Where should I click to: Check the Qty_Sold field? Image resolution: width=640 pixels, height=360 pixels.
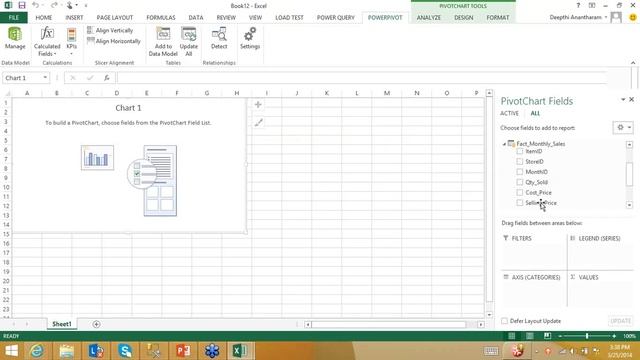520,182
